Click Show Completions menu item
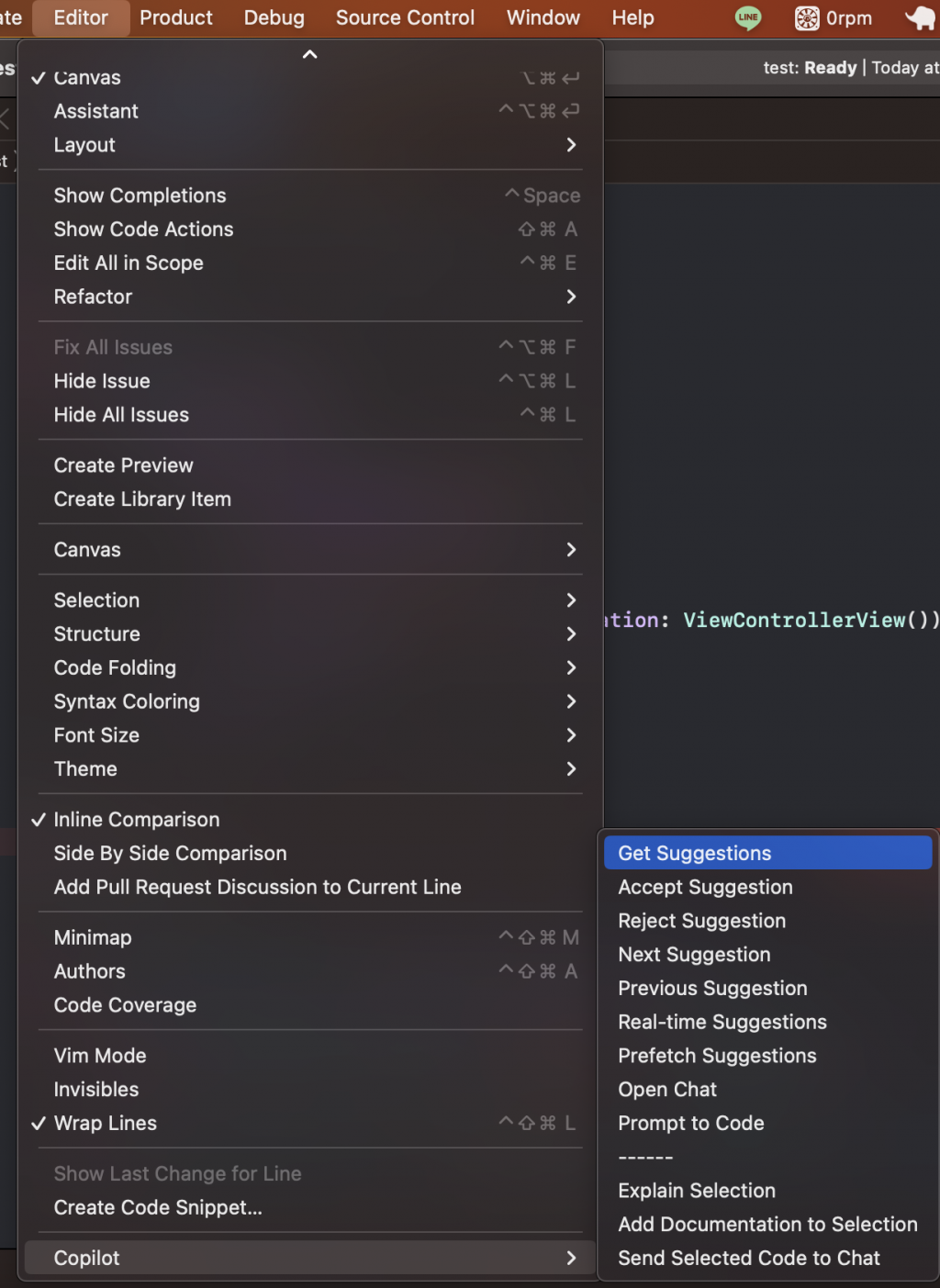The height and width of the screenshot is (1288, 940). point(140,196)
